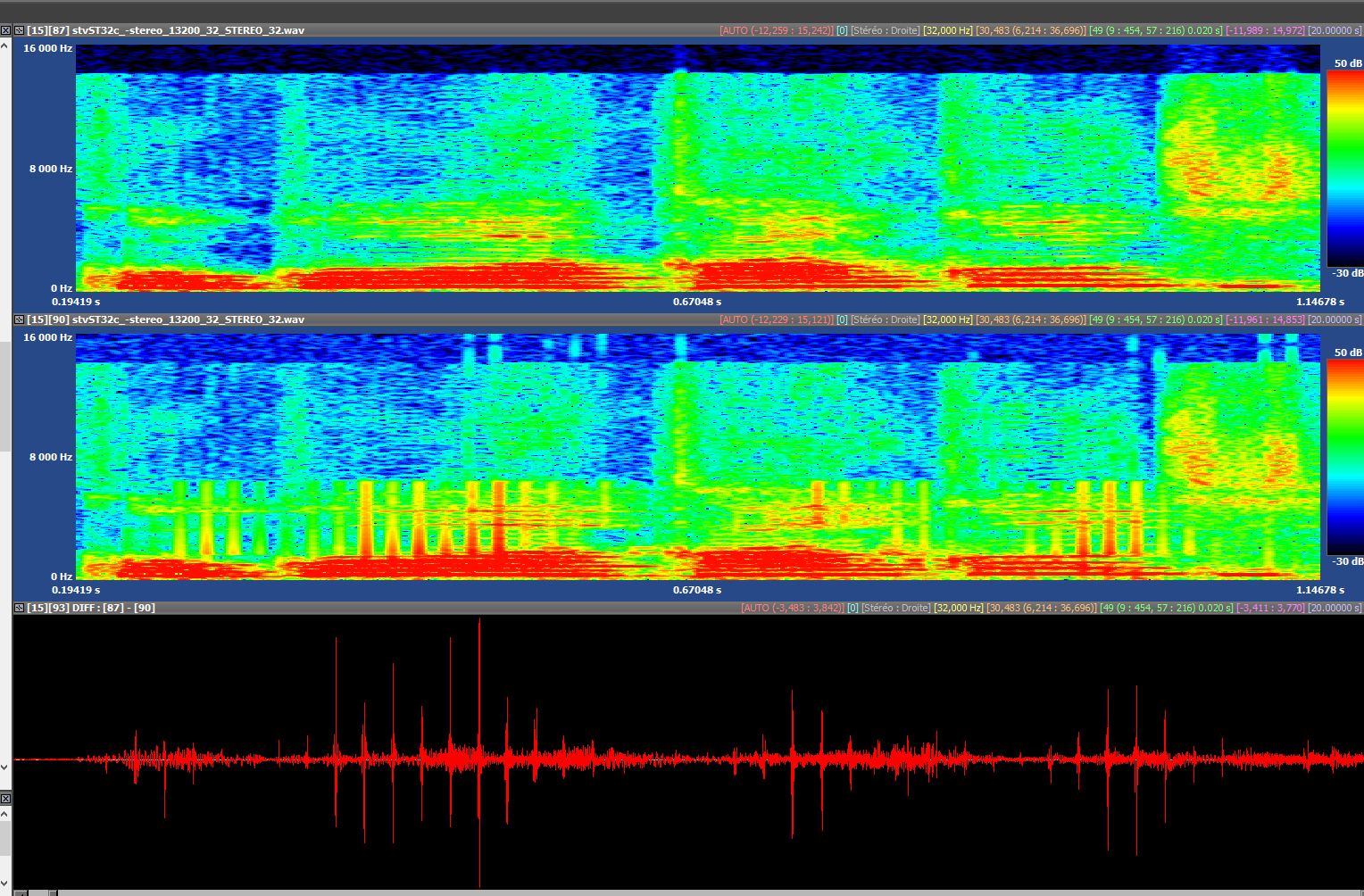Screen dimensions: 1364x896
Task: Click the down arrow of the lower left scrollbar
Action: point(5,883)
